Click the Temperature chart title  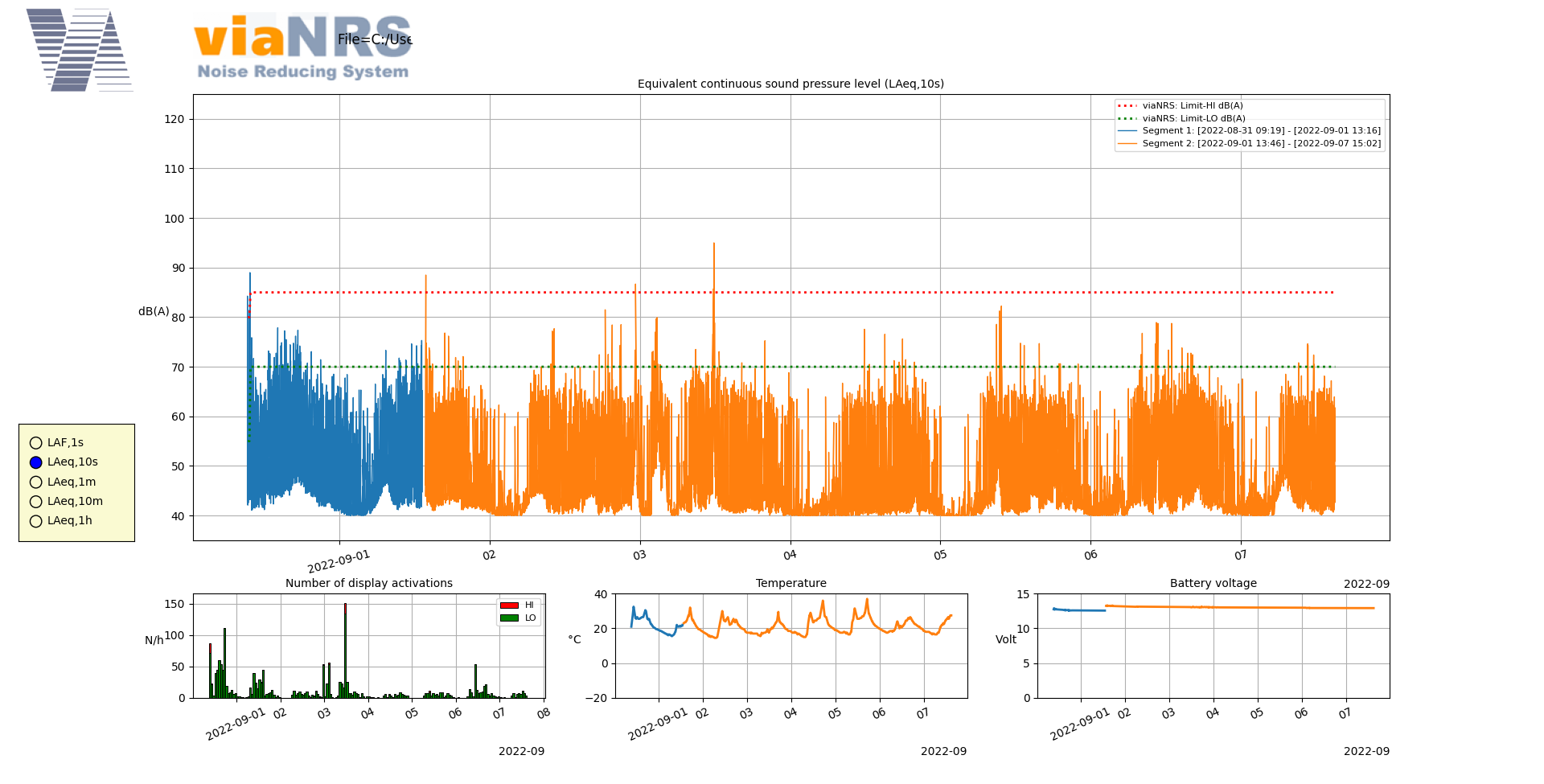790,584
